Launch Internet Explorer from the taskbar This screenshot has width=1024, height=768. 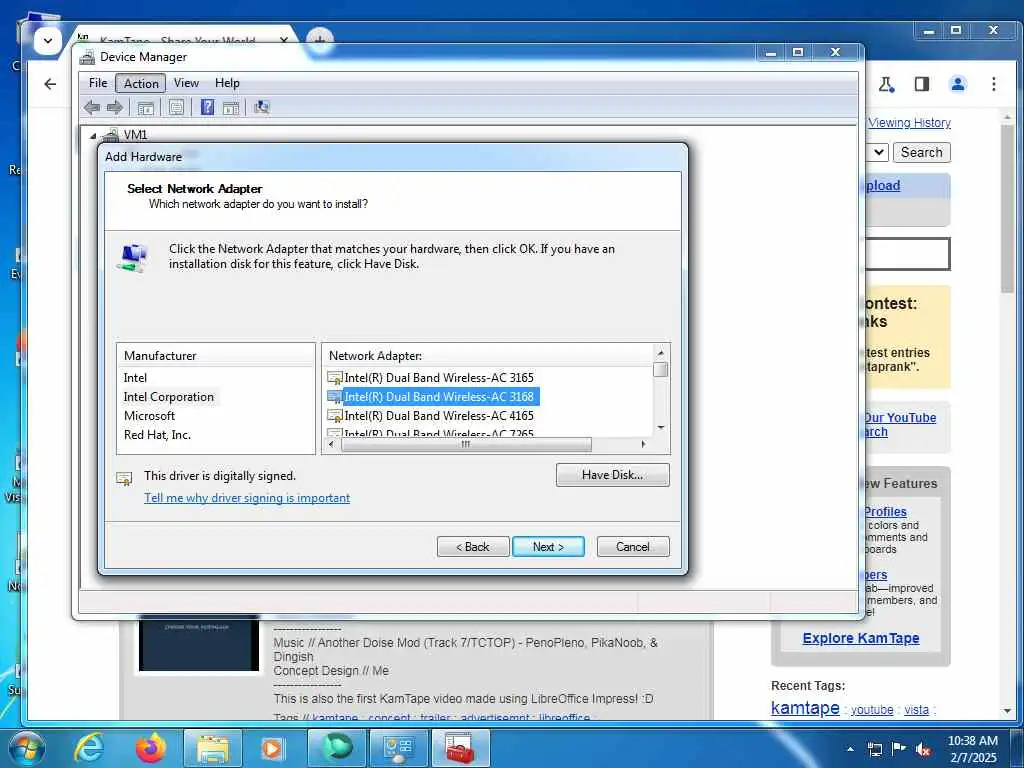pos(89,748)
